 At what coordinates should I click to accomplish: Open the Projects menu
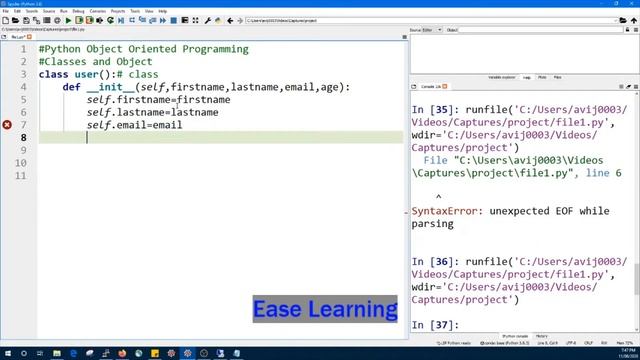click(118, 11)
